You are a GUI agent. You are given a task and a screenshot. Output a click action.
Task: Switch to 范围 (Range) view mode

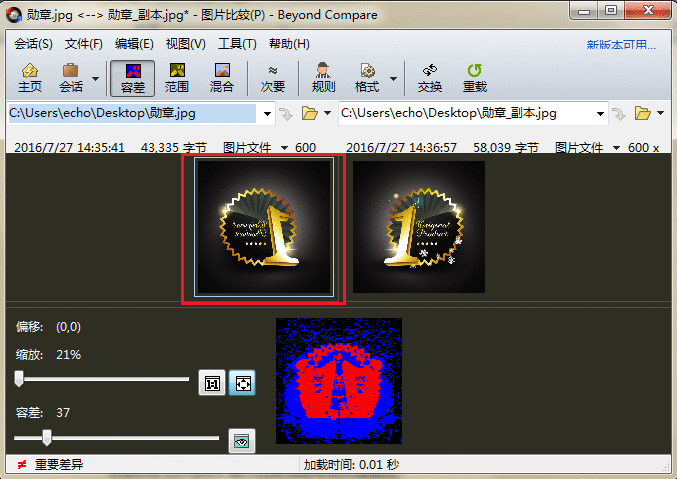[177, 77]
